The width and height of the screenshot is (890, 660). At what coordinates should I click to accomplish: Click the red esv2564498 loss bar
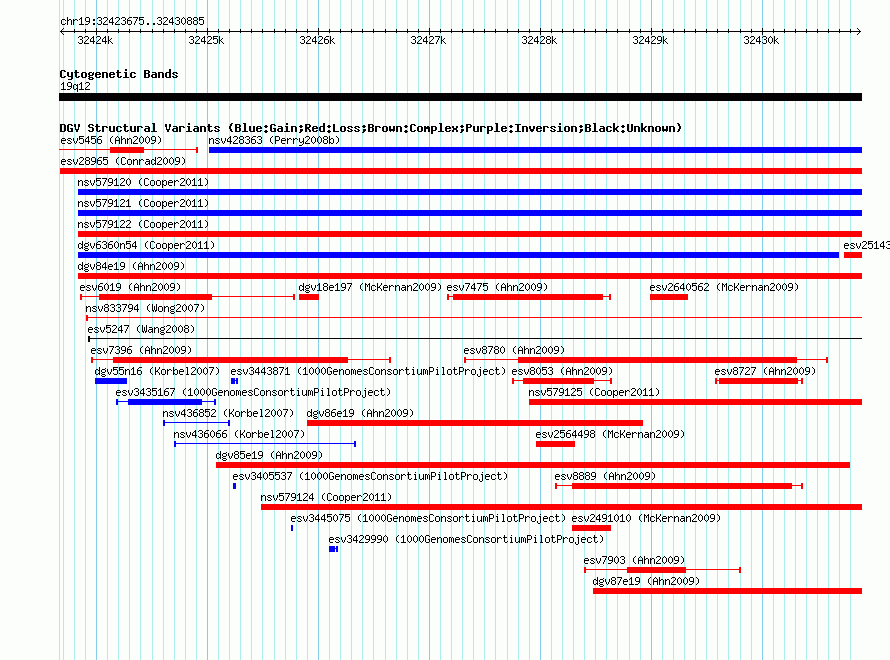[x=556, y=444]
